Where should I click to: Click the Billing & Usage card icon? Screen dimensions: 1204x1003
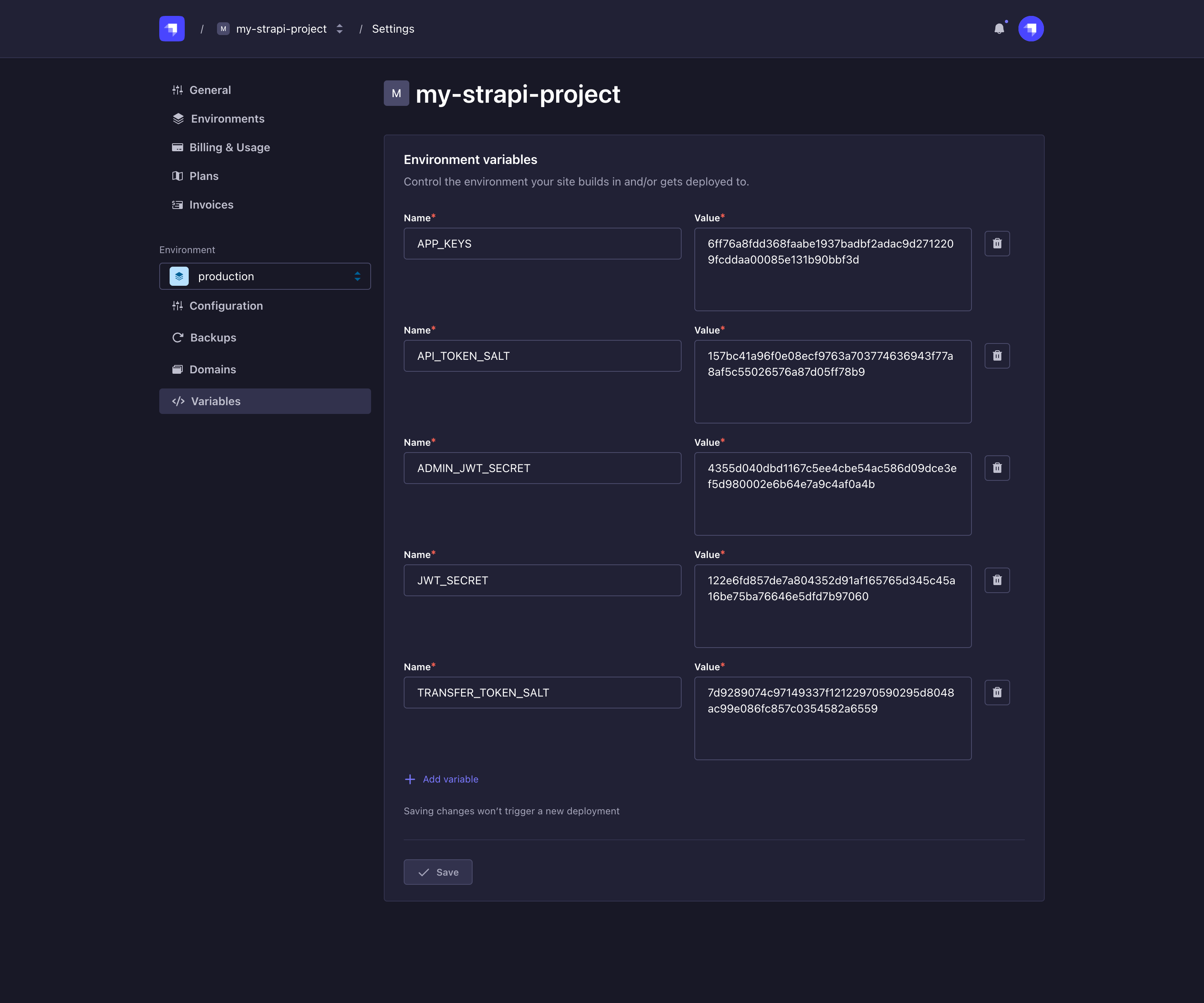[178, 147]
